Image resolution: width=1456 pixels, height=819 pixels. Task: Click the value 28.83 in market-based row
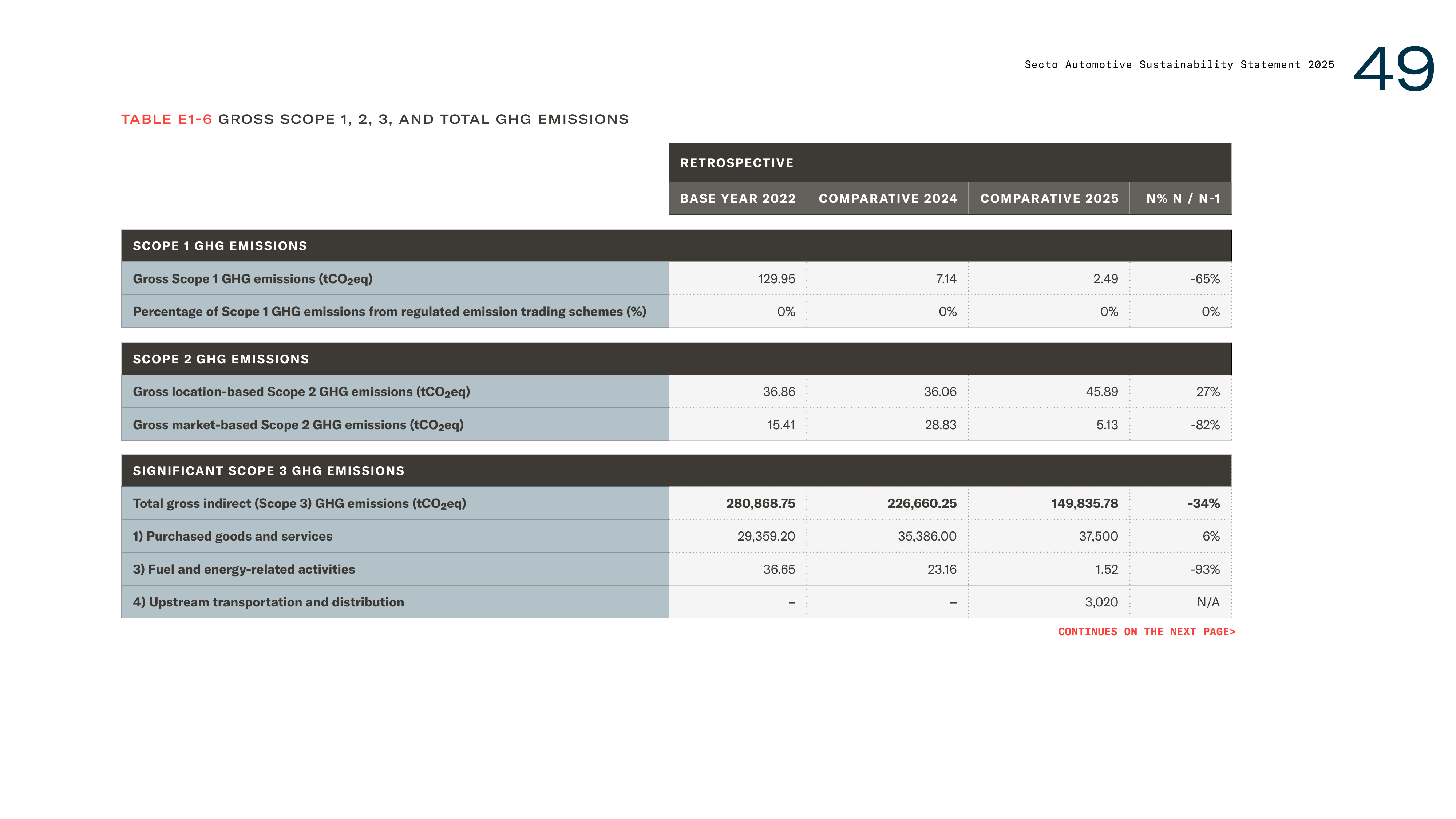click(940, 424)
